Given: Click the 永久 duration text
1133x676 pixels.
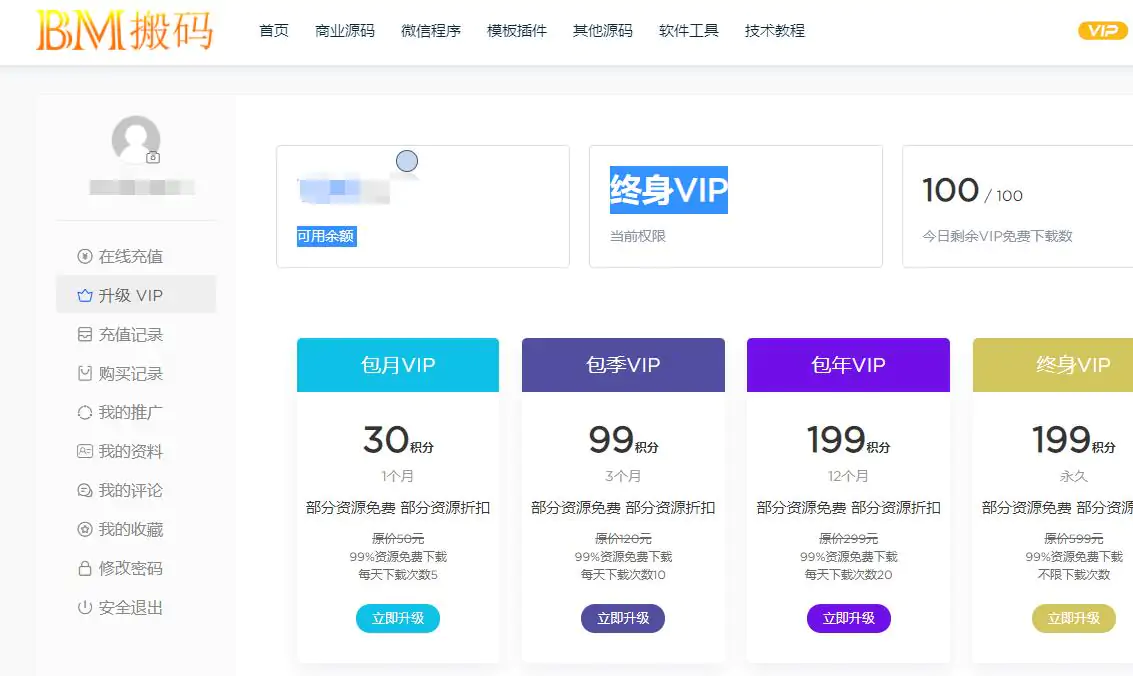Looking at the screenshot, I should [1073, 477].
